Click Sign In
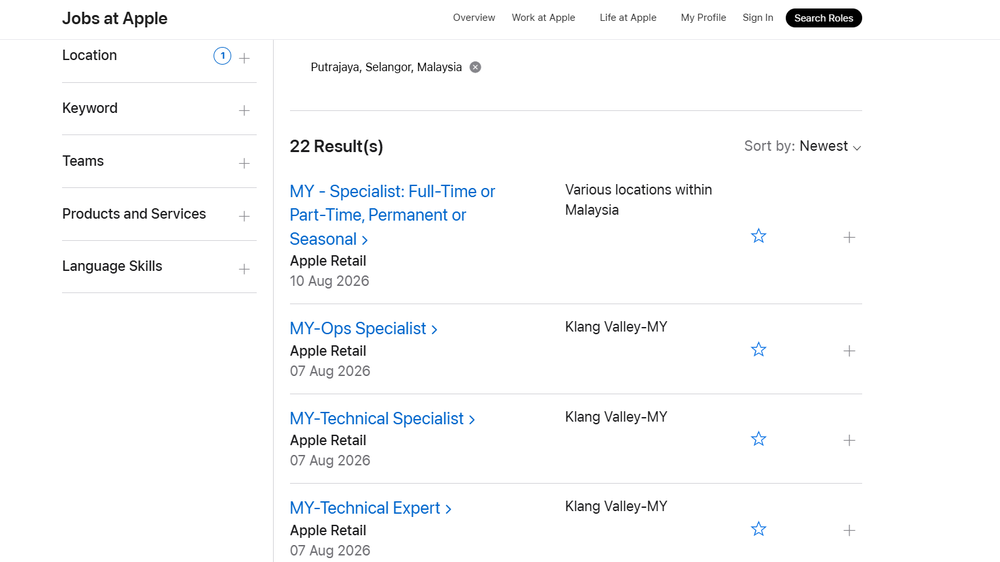Viewport: 1000px width, 562px height. pos(758,18)
